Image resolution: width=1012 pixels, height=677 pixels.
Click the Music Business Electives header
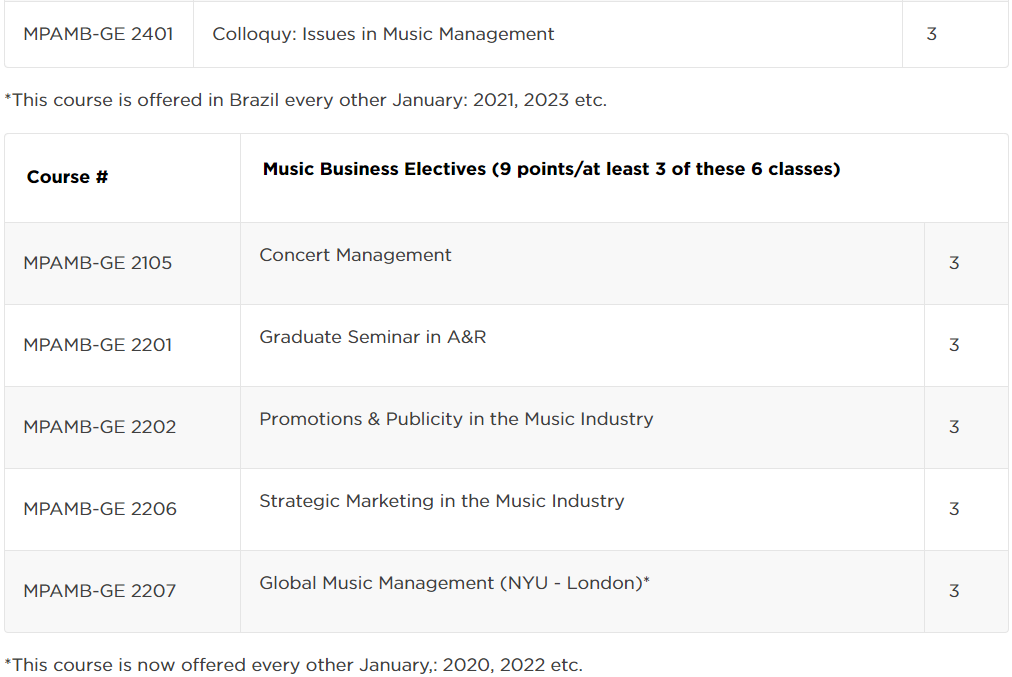pos(551,169)
